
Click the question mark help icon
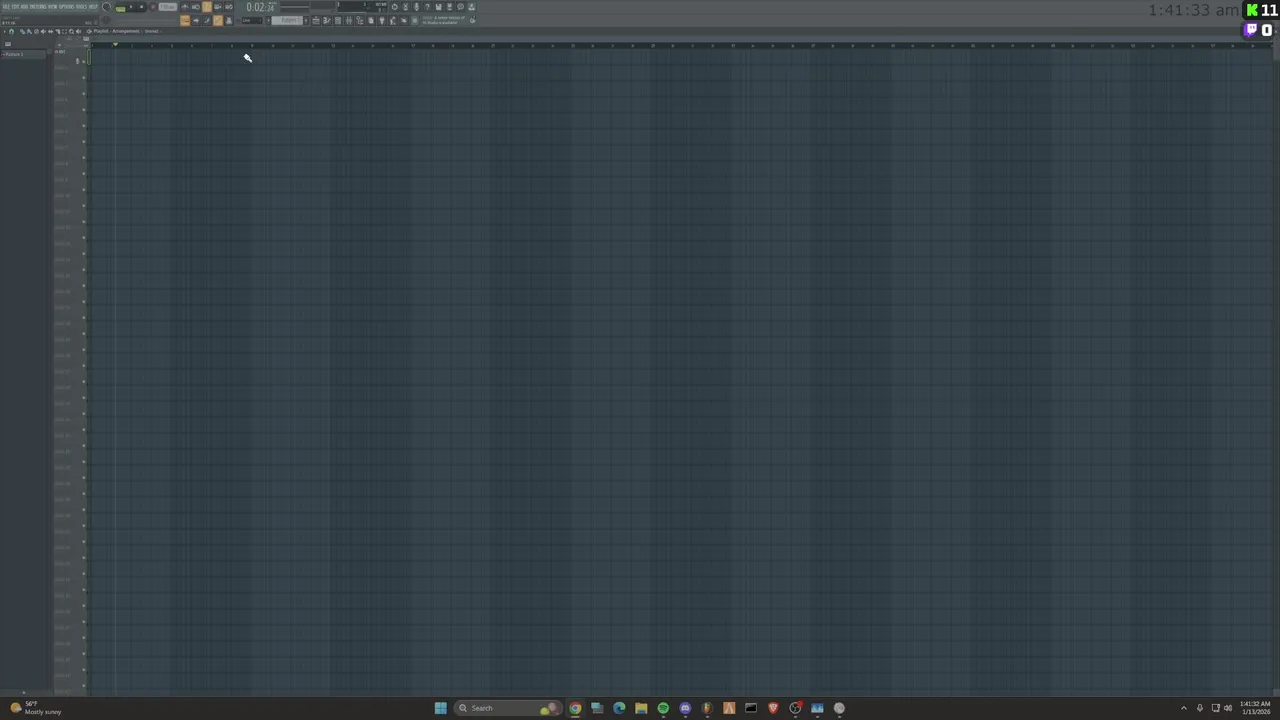(427, 7)
